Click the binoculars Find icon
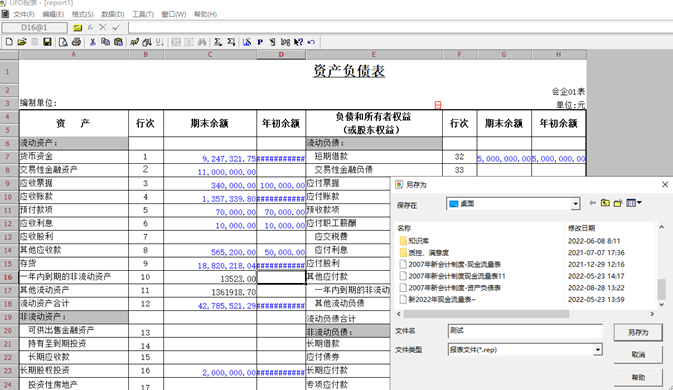 click(x=202, y=42)
